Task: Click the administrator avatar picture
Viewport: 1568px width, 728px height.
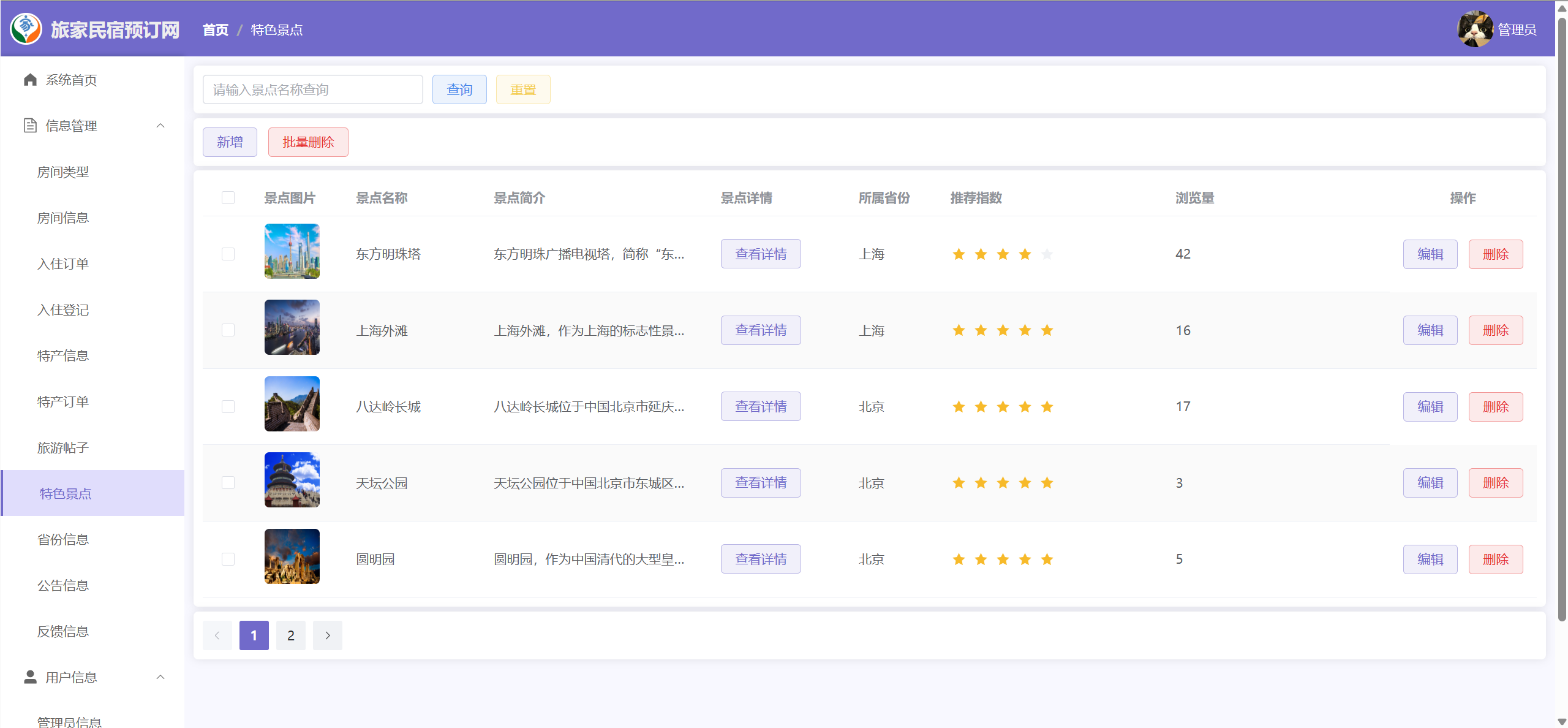Action: tap(1475, 29)
